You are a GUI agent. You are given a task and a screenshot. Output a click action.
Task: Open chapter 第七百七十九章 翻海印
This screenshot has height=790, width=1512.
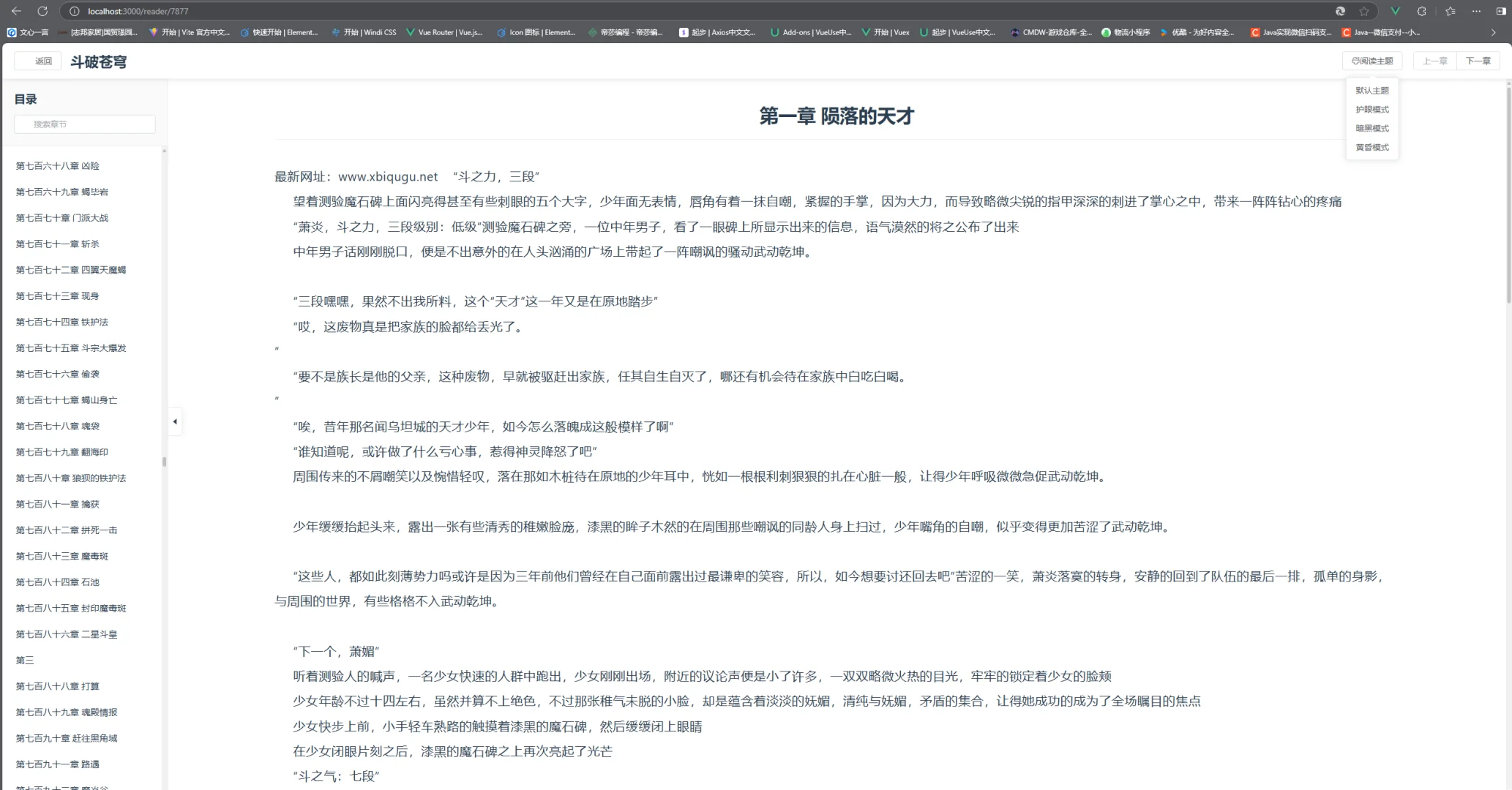click(x=62, y=452)
